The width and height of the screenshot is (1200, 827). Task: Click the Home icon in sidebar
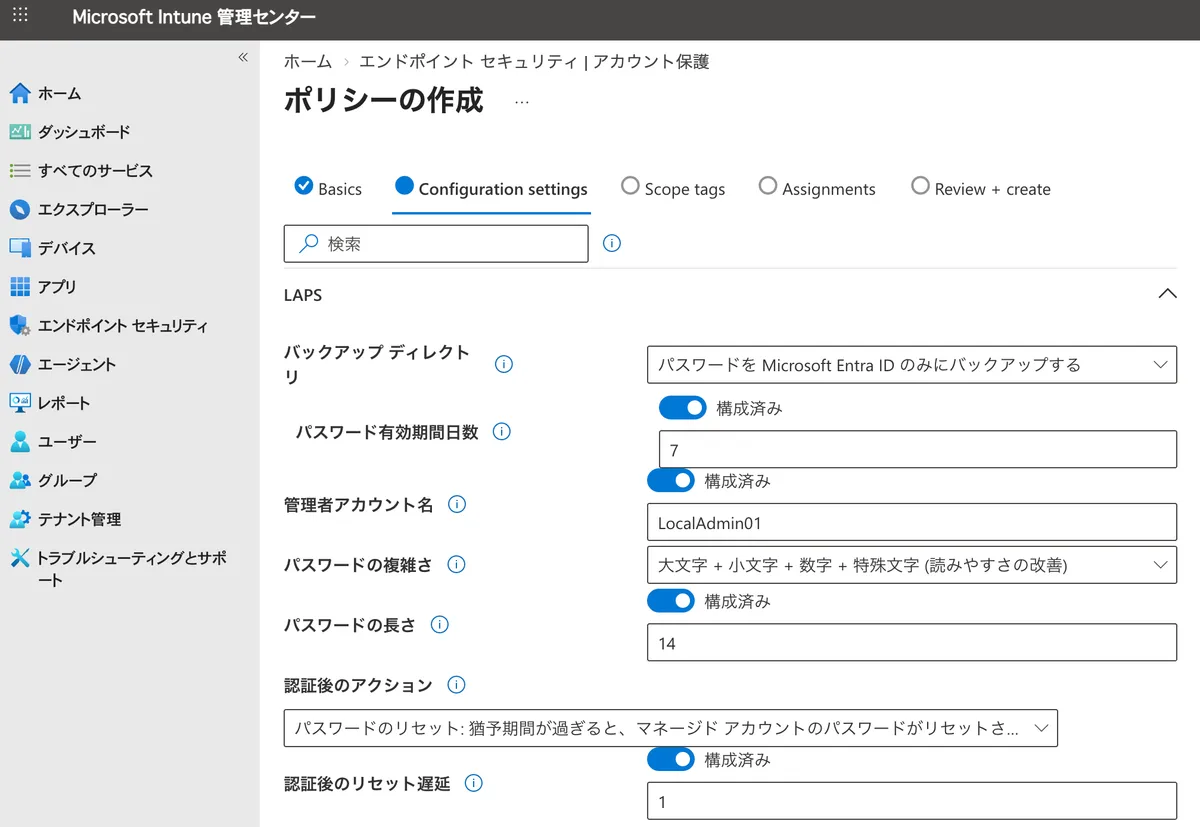tap(20, 93)
